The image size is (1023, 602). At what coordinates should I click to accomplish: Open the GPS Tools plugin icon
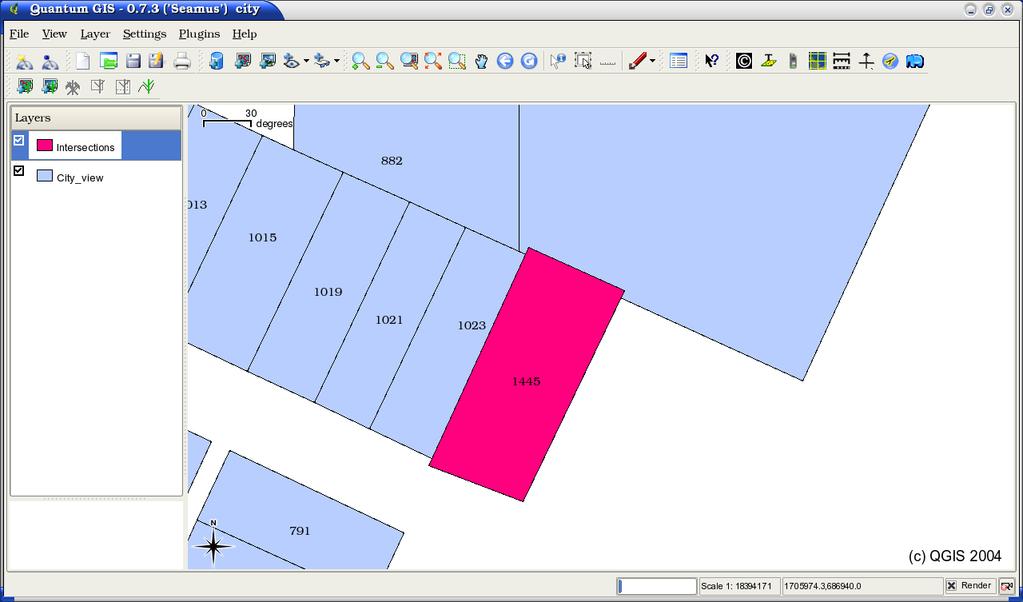click(793, 61)
